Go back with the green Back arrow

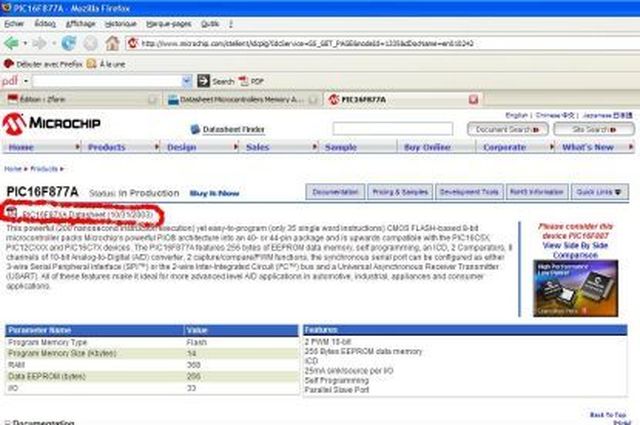11,43
